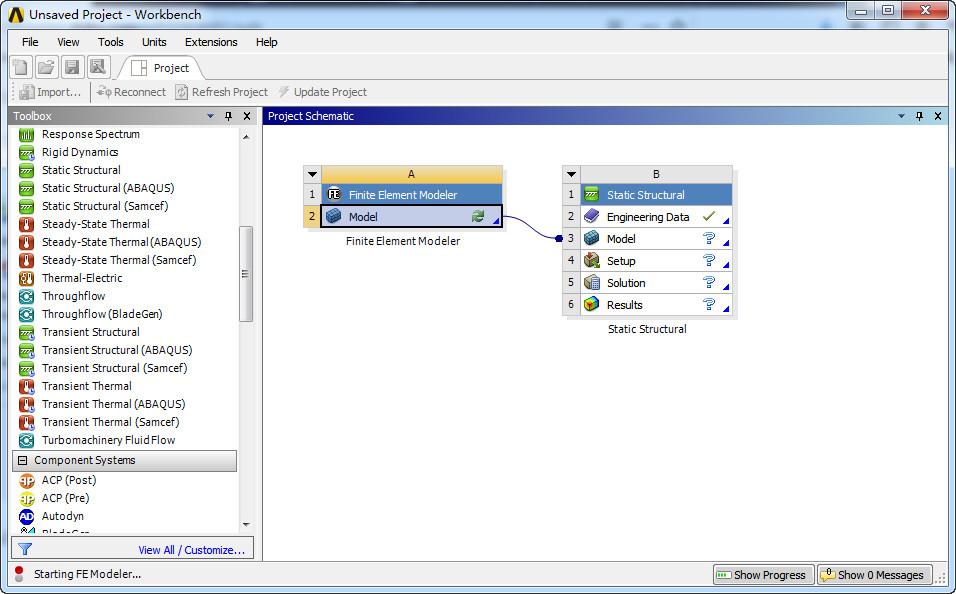The height and width of the screenshot is (594, 956).
Task: Click the Toolbox vertical scrollbar thumb
Action: [x=245, y=274]
